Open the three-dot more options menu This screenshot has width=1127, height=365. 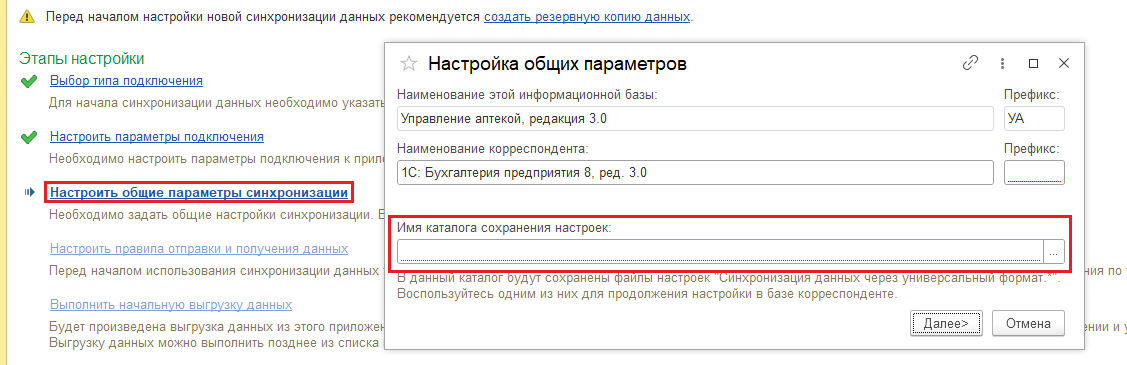(1002, 63)
